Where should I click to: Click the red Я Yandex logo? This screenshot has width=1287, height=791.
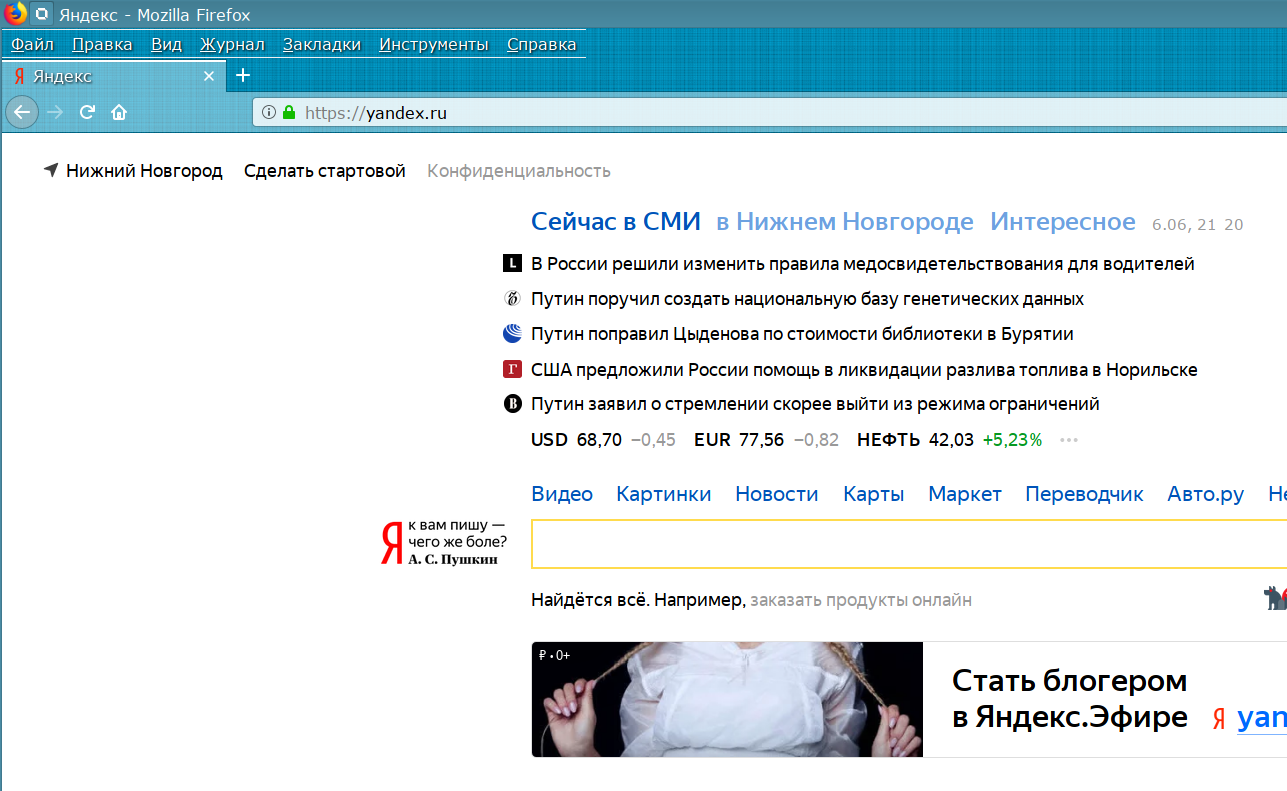[x=391, y=543]
